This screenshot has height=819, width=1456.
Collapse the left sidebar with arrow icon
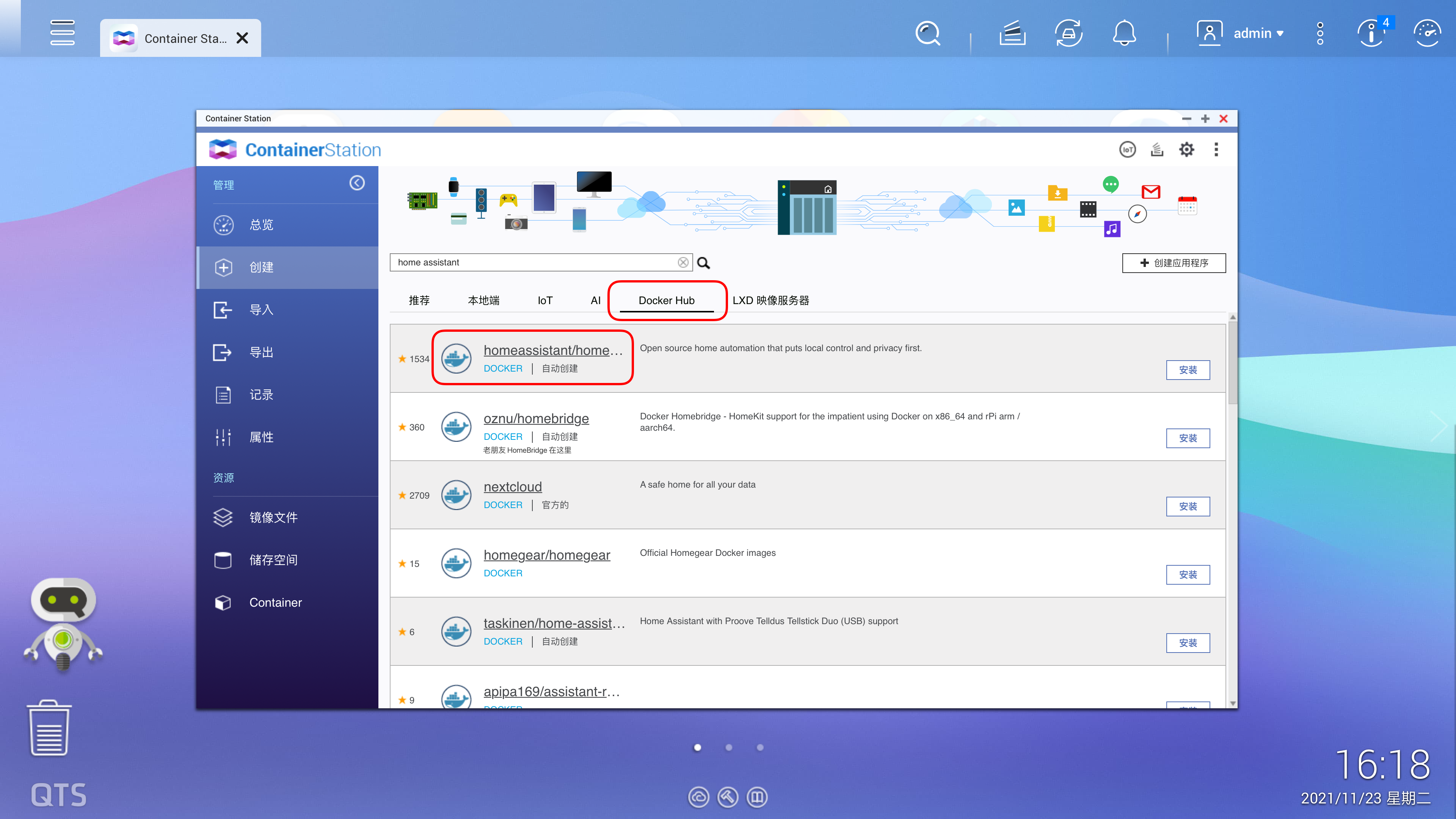pos(357,183)
